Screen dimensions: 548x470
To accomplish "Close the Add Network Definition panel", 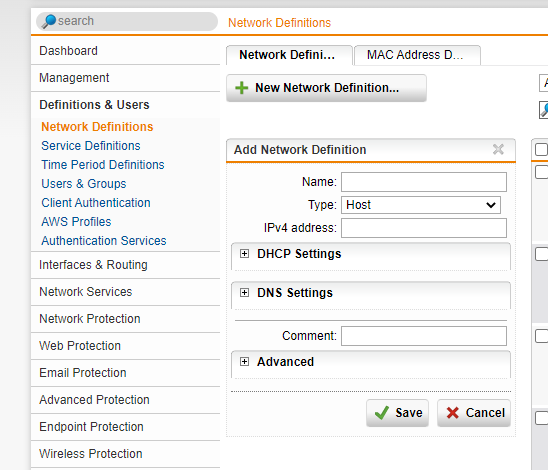I will pos(498,150).
